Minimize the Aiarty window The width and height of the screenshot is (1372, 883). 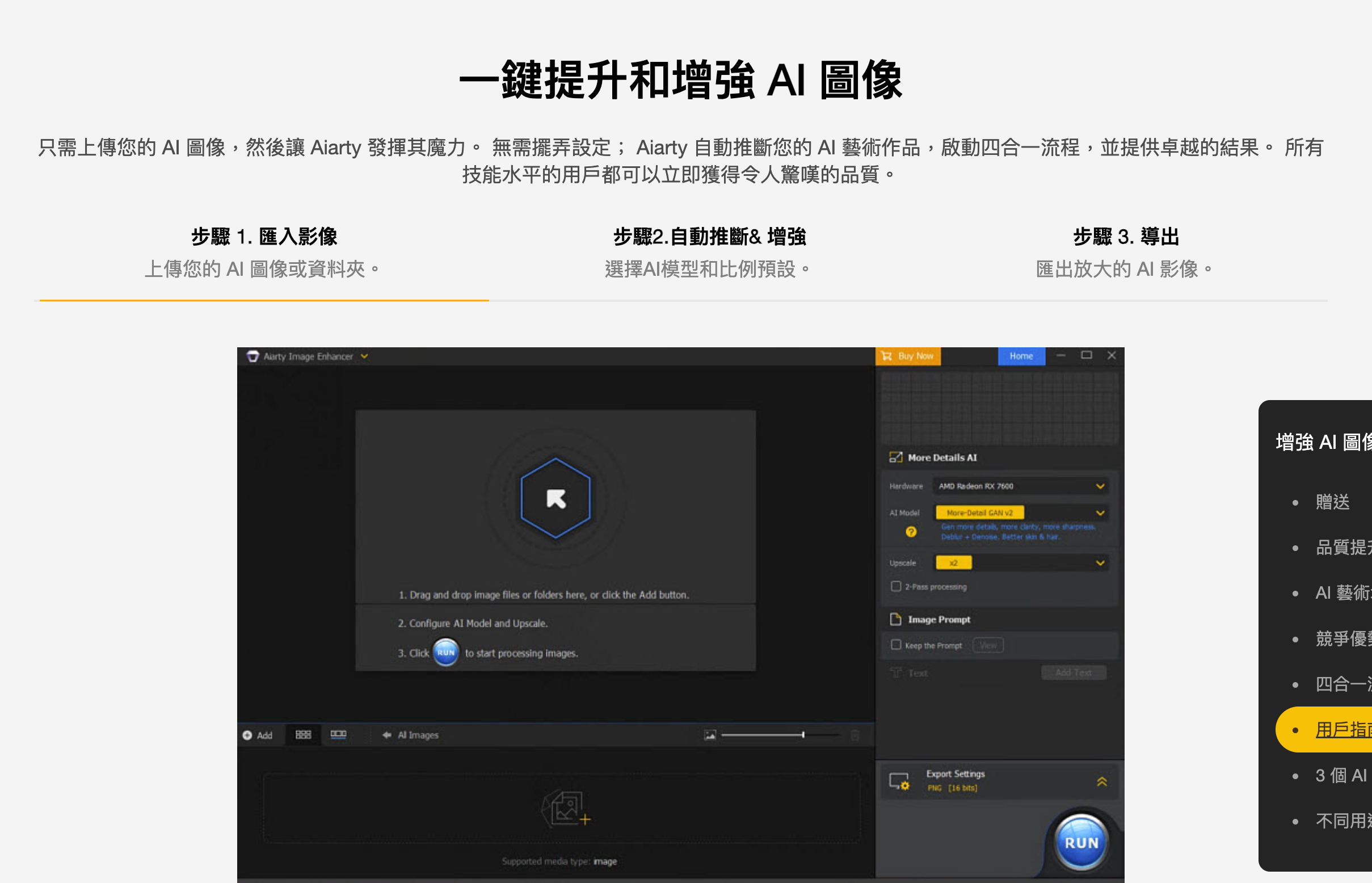pyautogui.click(x=1060, y=355)
